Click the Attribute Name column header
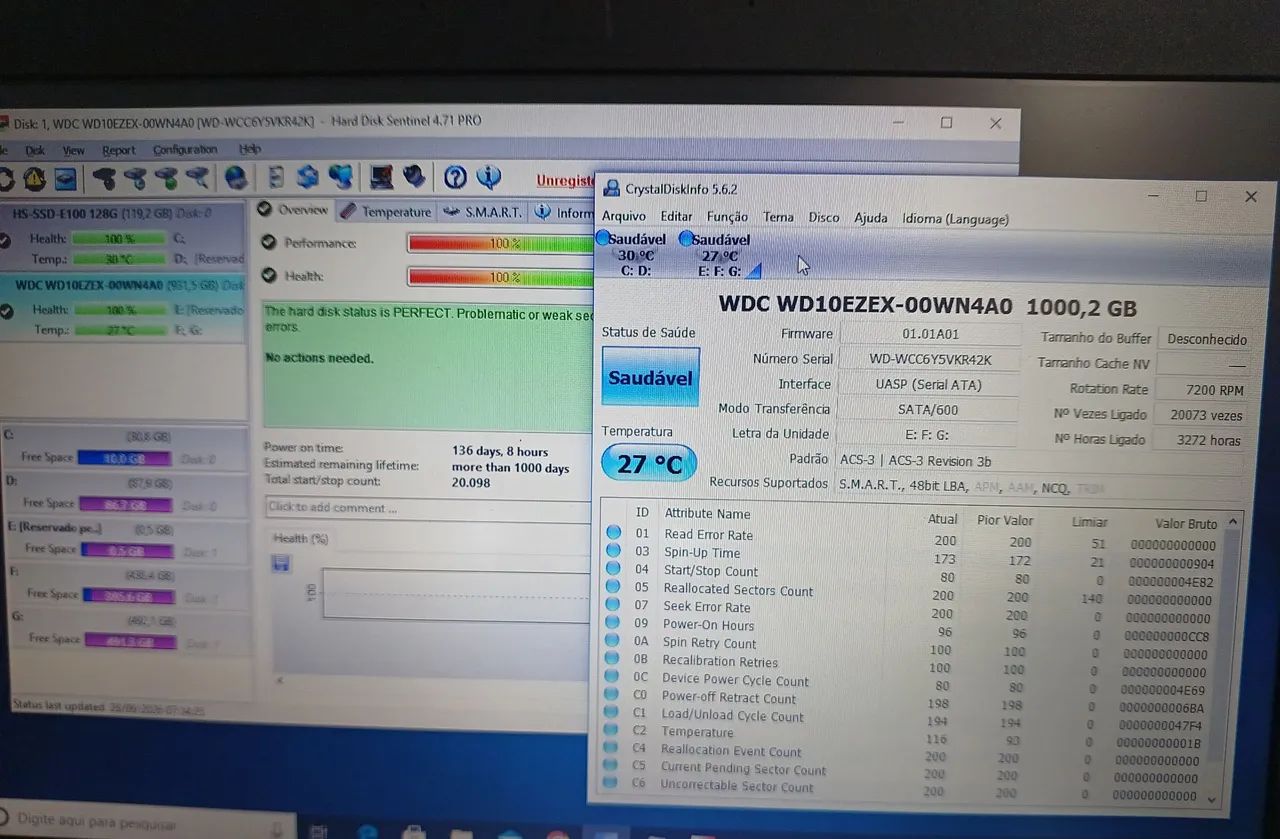Image resolution: width=1280 pixels, height=839 pixels. coord(707,513)
